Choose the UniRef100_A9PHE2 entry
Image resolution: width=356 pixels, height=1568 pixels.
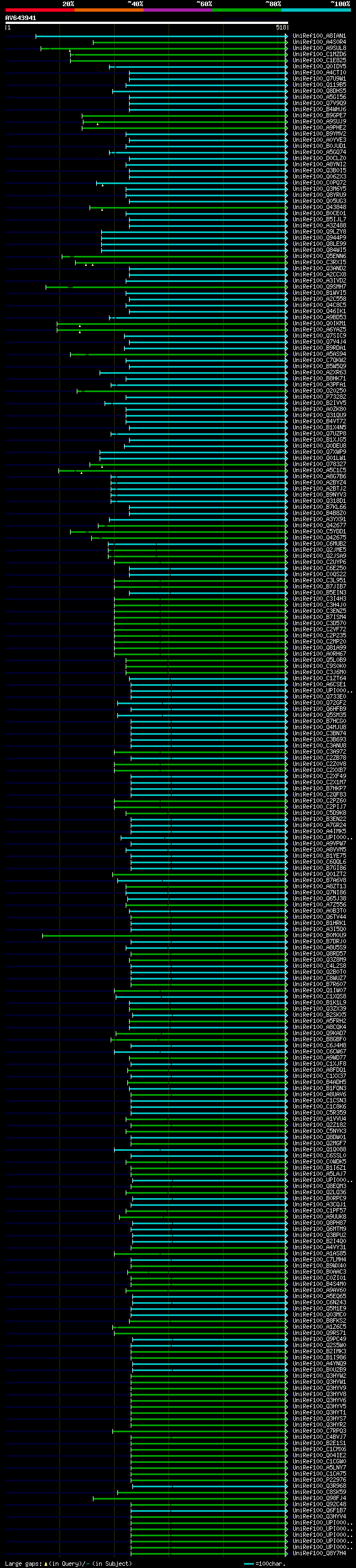[319, 128]
